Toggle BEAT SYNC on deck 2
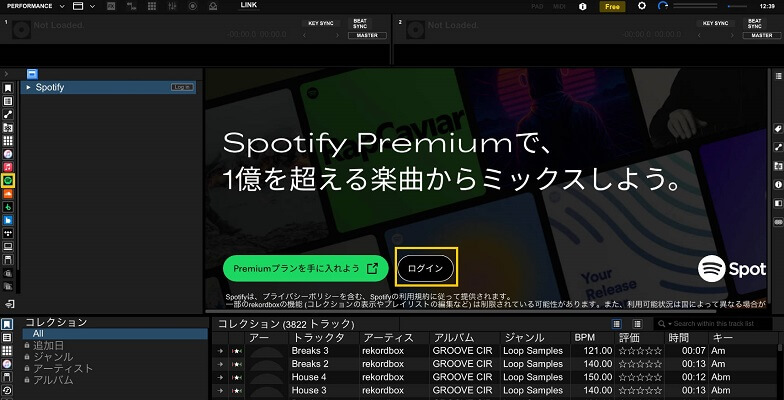 pos(754,24)
